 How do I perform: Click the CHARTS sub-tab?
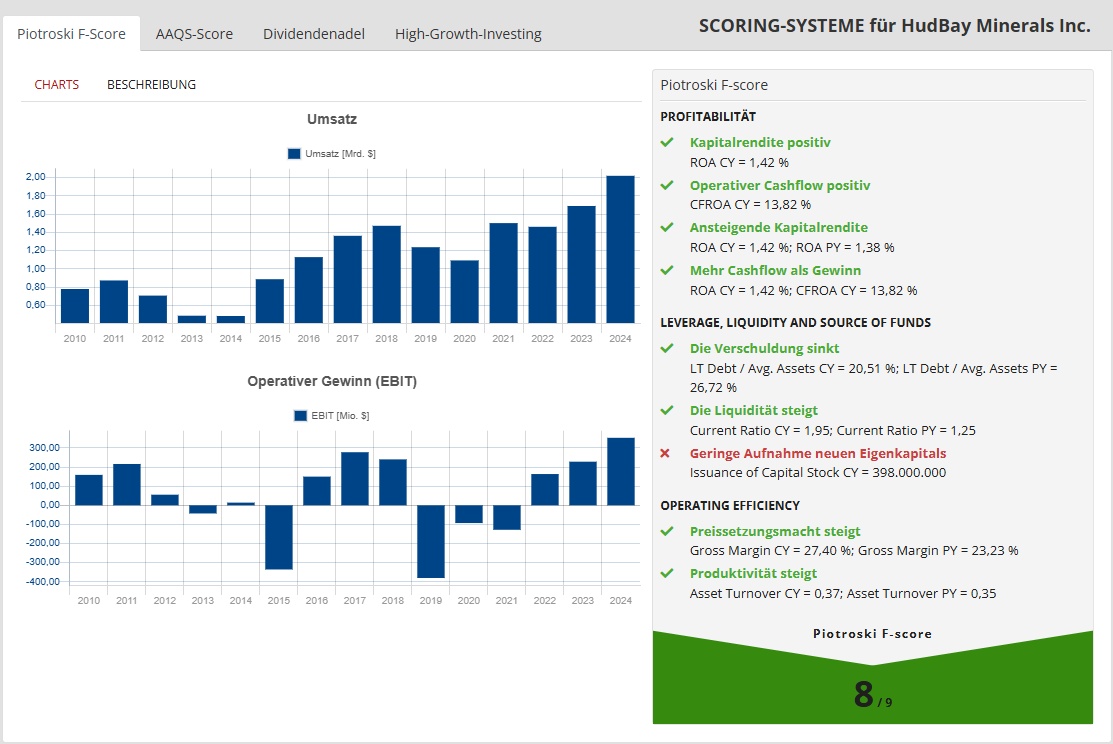(x=57, y=85)
